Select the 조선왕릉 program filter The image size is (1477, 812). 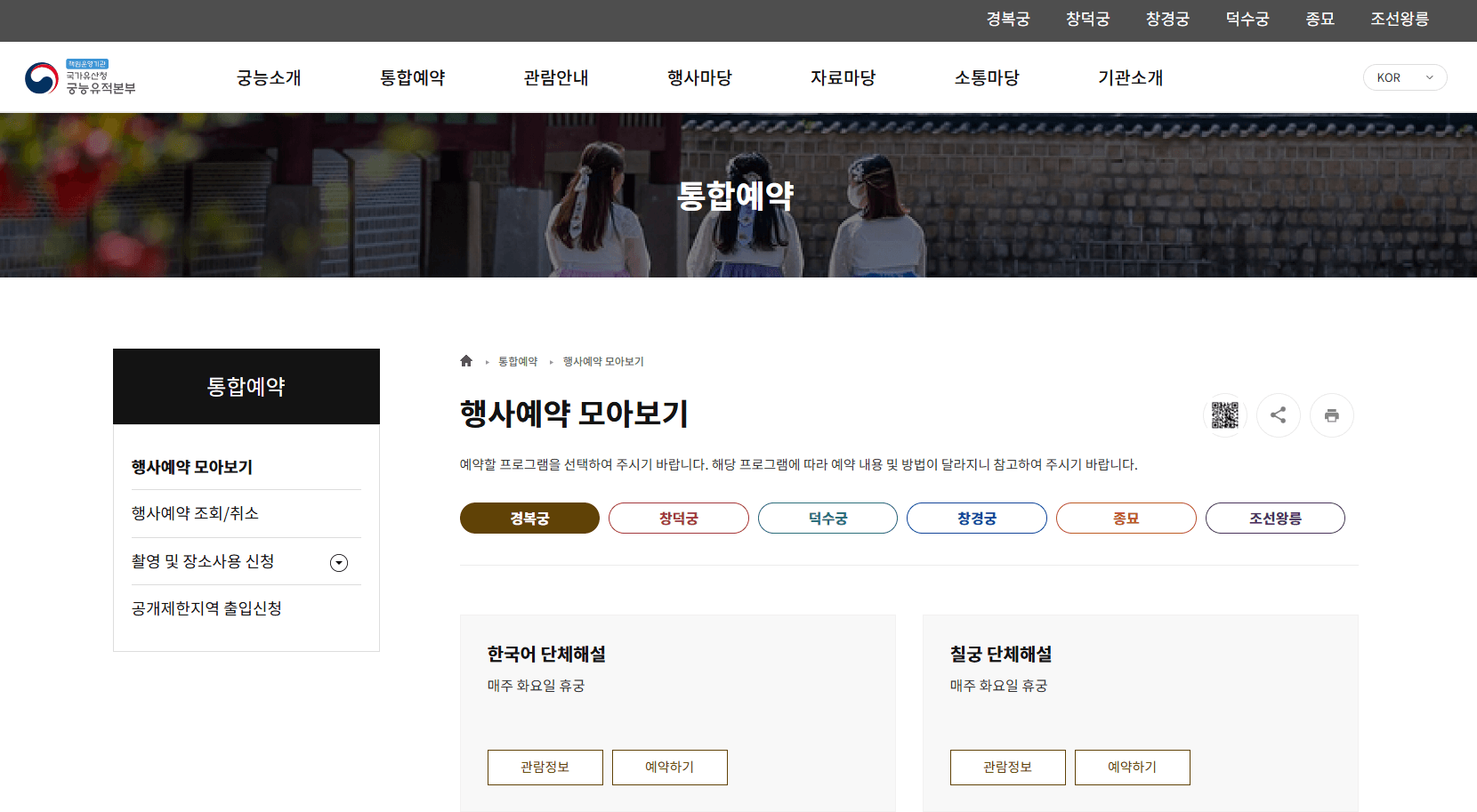1275,518
